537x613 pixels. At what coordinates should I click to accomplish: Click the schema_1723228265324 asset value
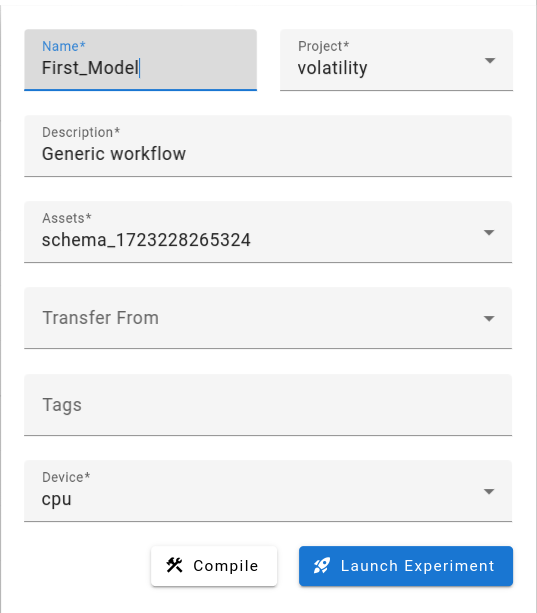point(146,240)
